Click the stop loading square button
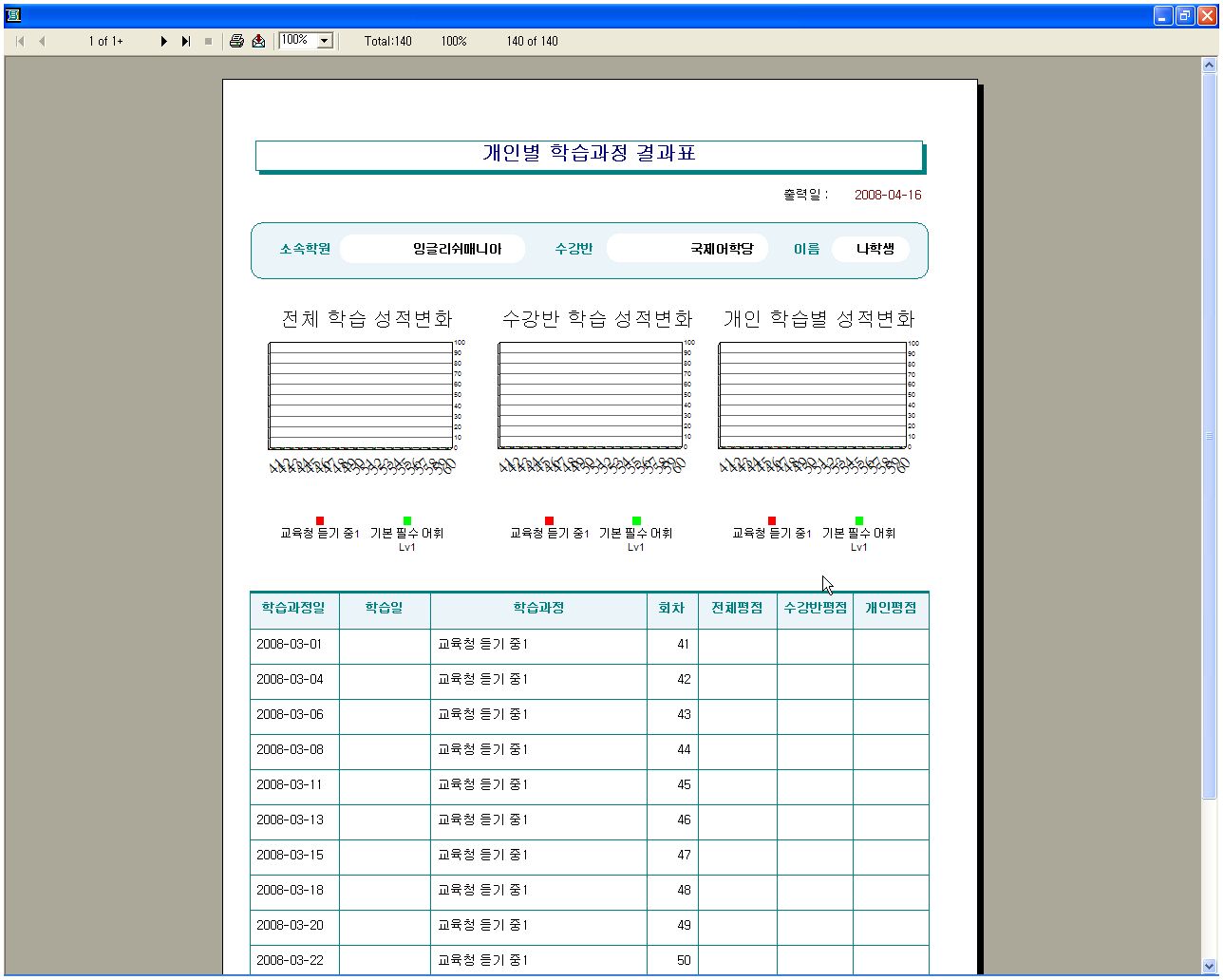This screenshot has width=1223, height=980. (208, 42)
